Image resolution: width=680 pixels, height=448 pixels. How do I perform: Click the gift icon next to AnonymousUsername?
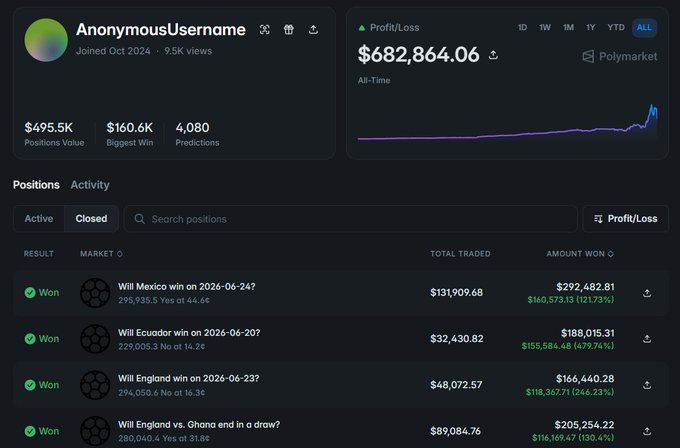coord(289,29)
